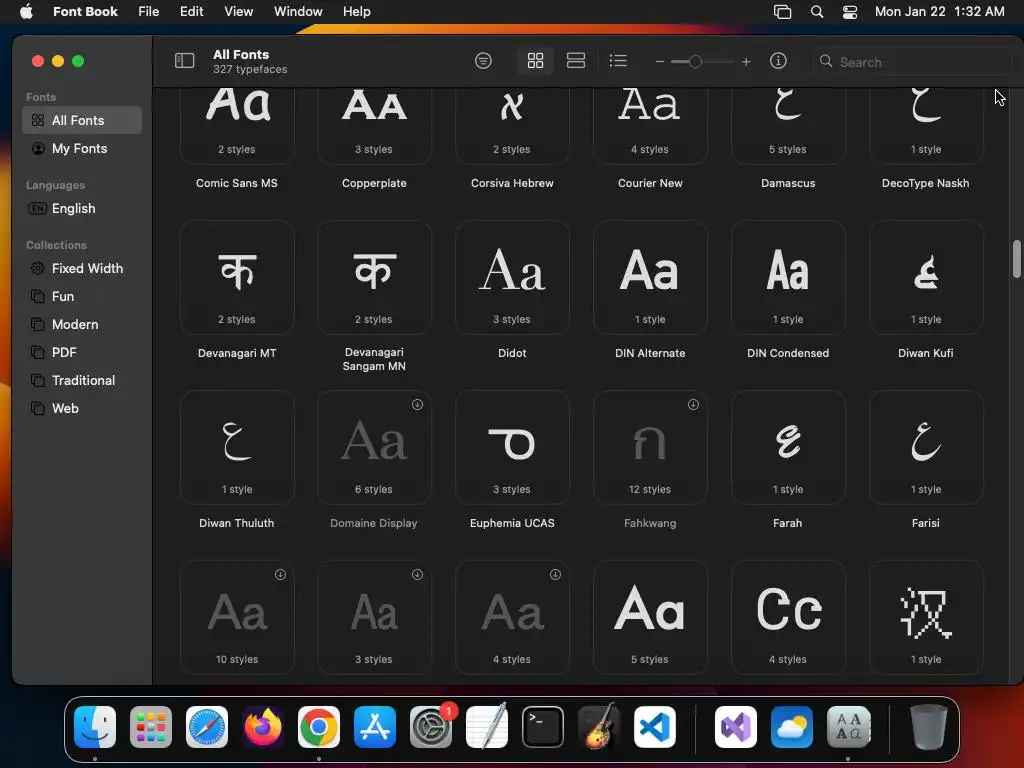Select Devanagari Sangam MN font card
The image size is (1024, 768).
click(374, 278)
